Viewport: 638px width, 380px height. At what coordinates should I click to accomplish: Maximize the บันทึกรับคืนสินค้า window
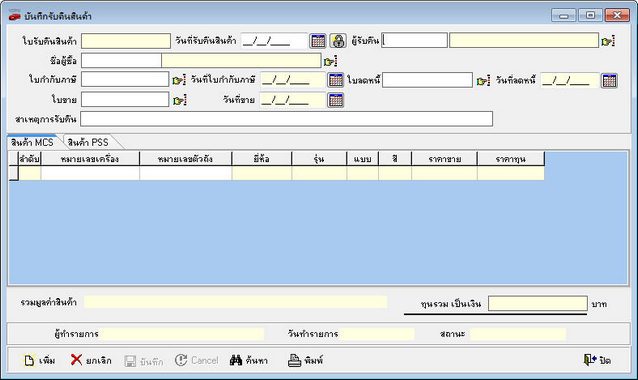coord(590,15)
